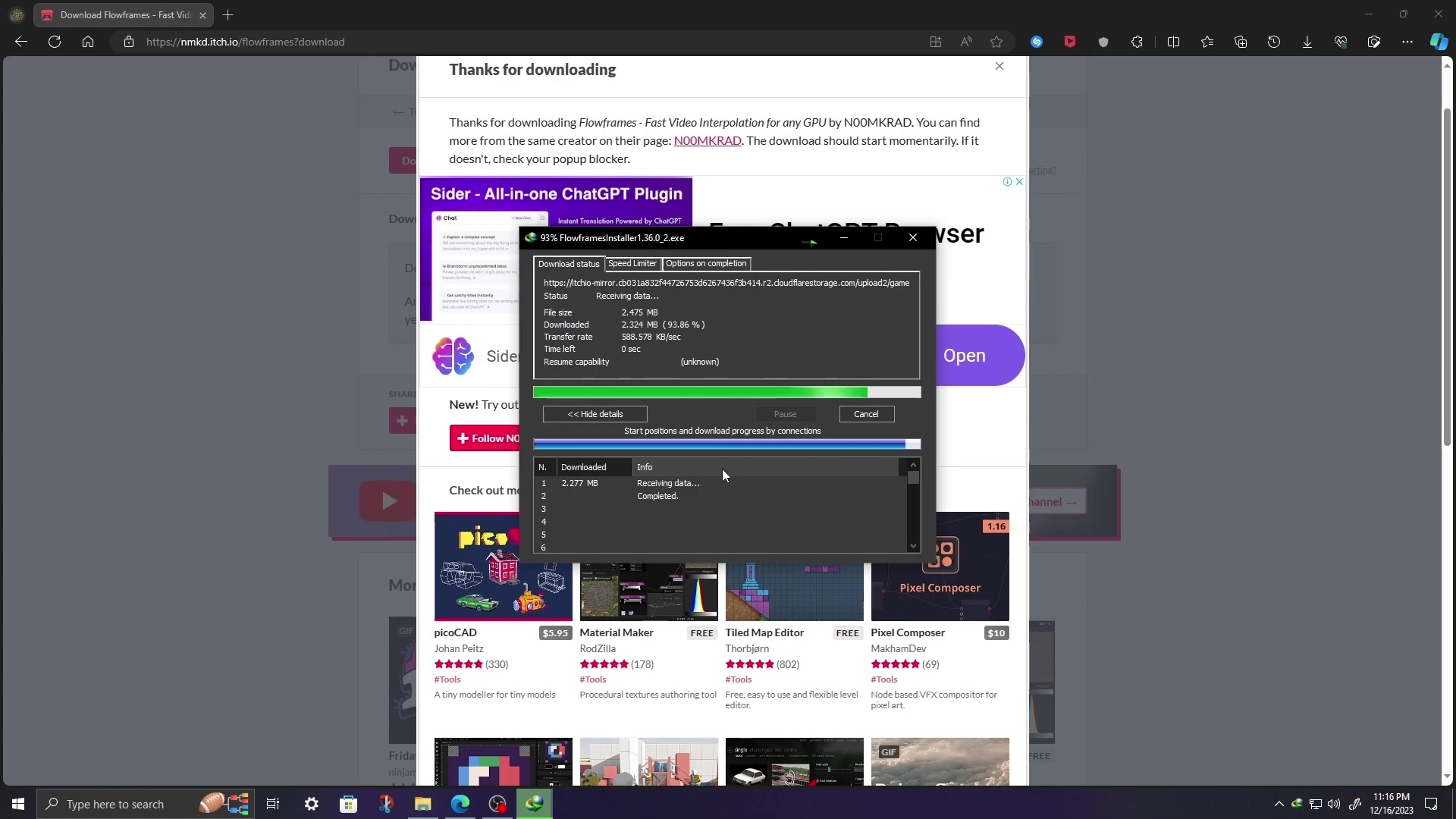
Task: Open the favorites list icon
Action: point(1207,42)
